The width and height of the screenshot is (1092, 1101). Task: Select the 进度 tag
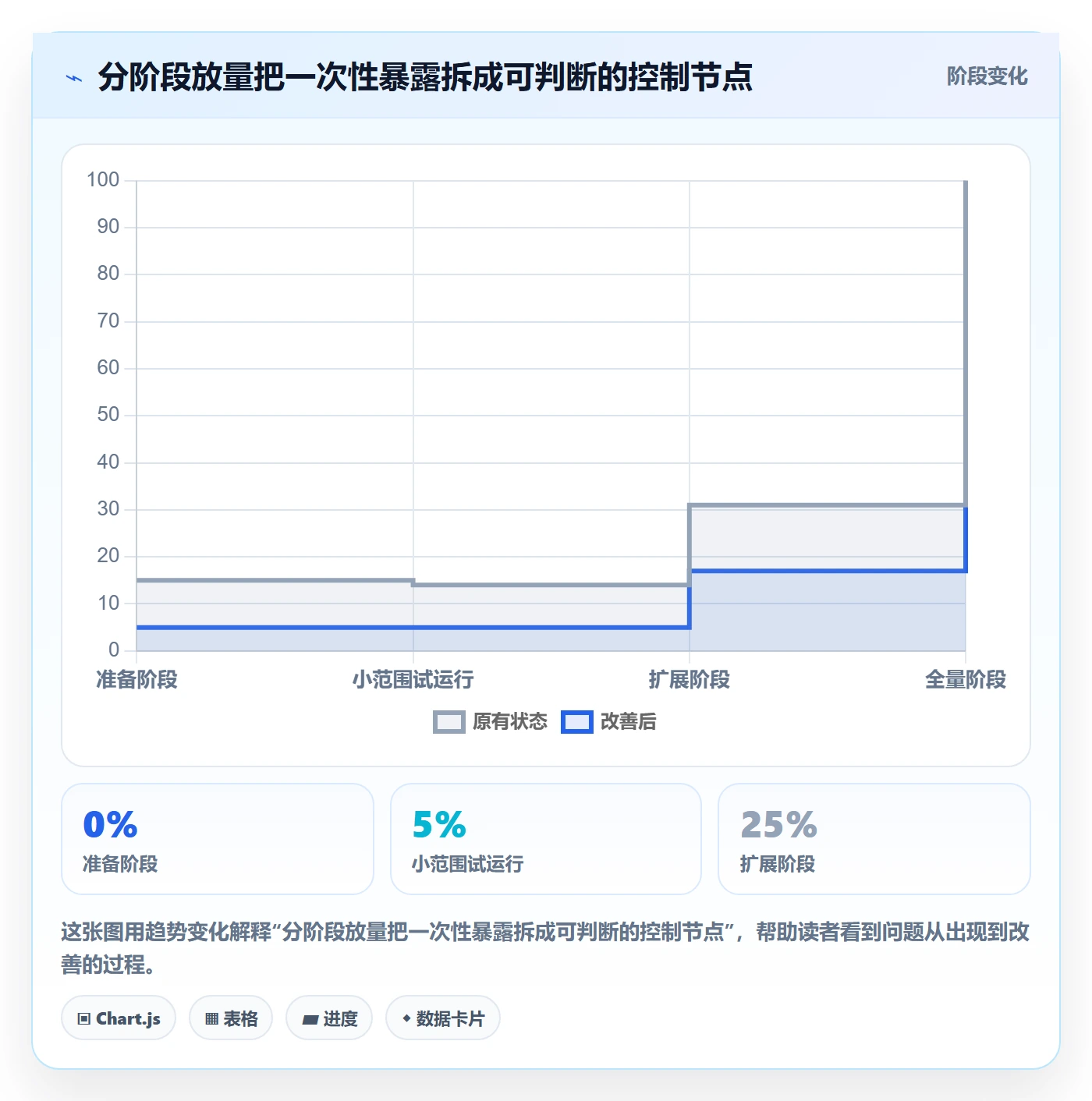[x=329, y=1018]
